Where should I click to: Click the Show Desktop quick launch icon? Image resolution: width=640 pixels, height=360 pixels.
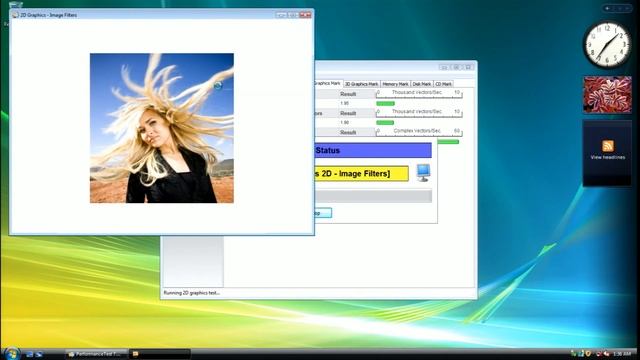point(29,354)
